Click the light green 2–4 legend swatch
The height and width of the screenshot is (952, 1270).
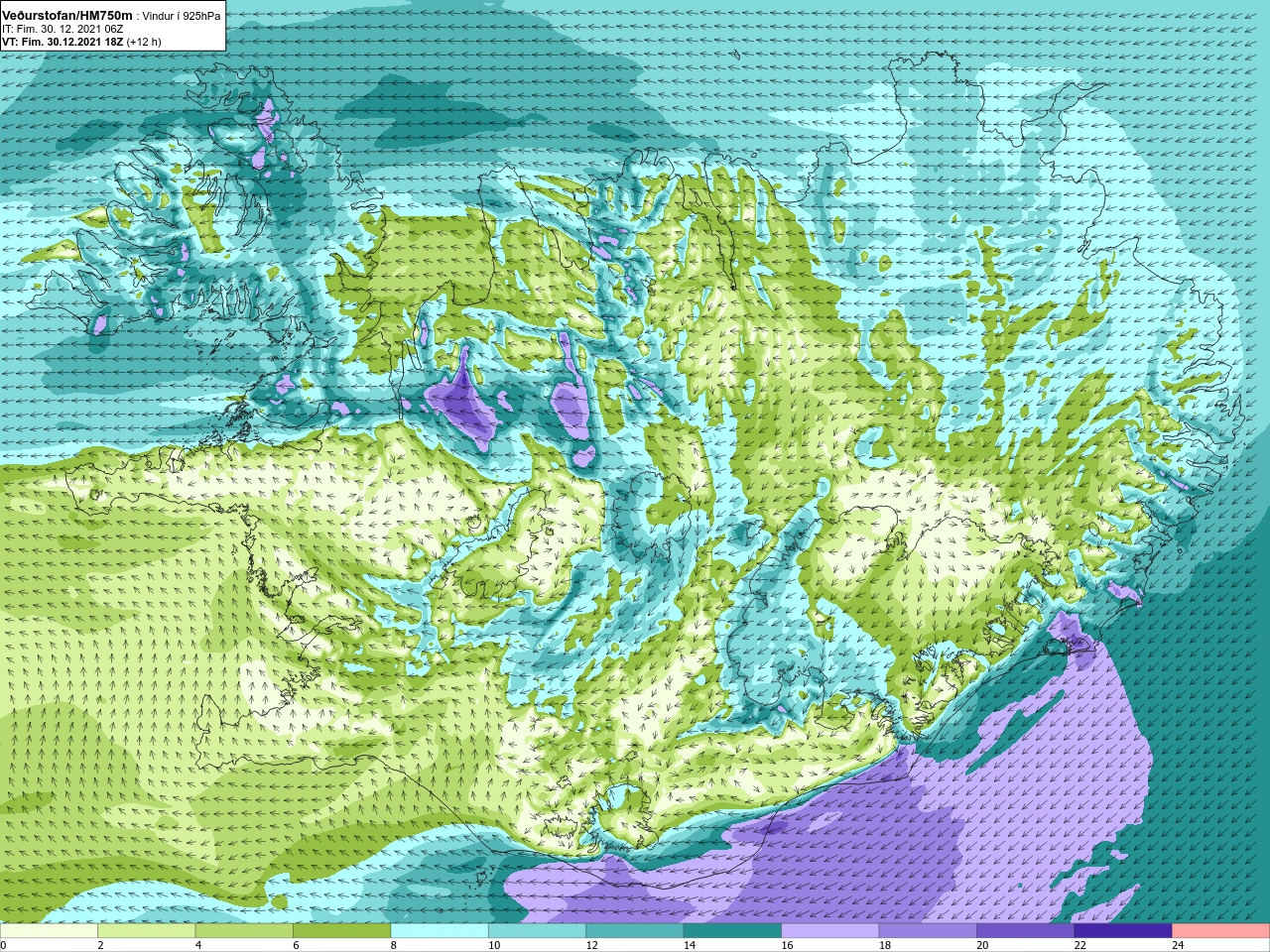(147, 931)
